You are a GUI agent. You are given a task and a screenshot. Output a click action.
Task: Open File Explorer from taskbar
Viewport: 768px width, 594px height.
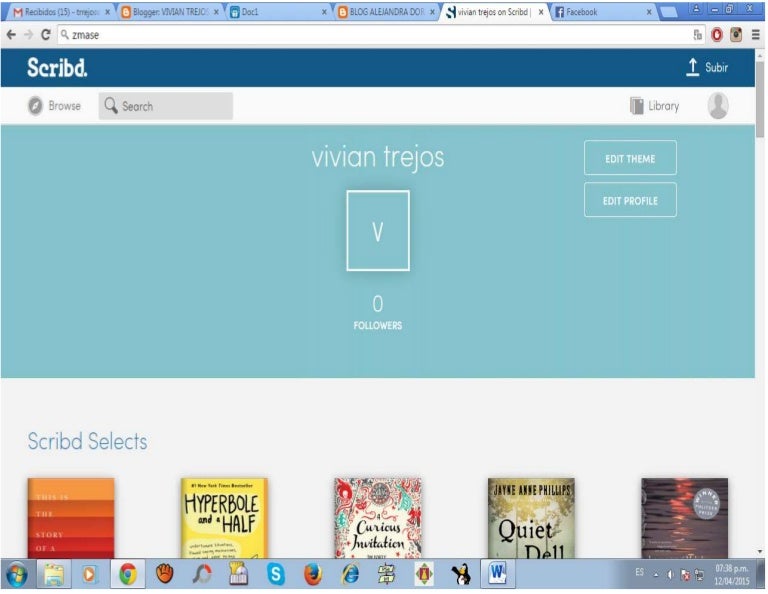54,574
